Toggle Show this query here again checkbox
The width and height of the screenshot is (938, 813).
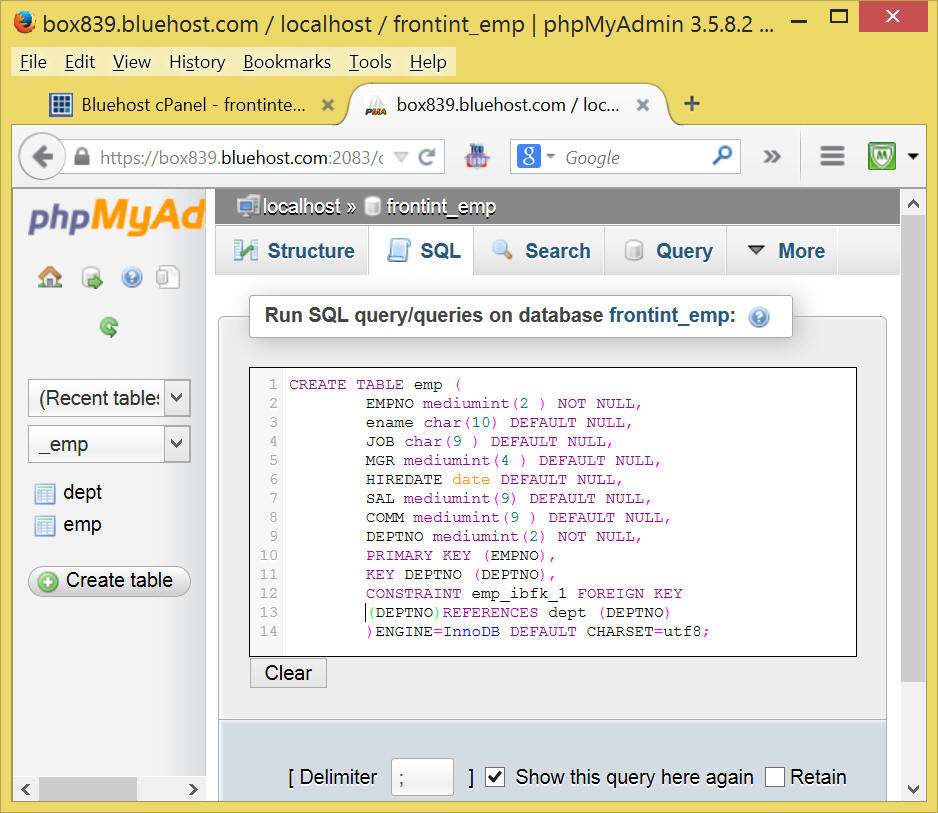pyautogui.click(x=495, y=777)
